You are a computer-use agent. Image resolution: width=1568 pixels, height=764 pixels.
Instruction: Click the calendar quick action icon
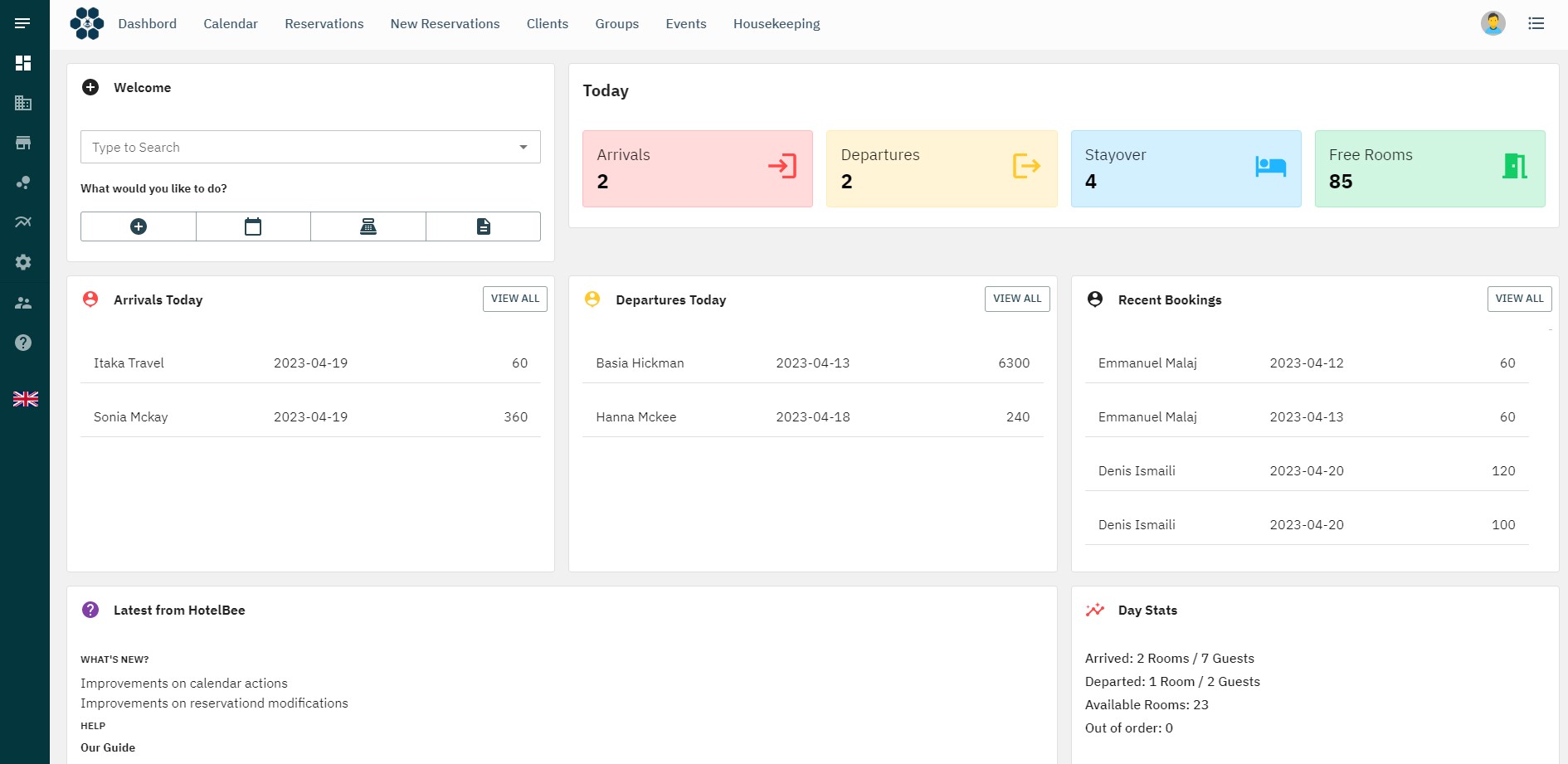point(253,226)
